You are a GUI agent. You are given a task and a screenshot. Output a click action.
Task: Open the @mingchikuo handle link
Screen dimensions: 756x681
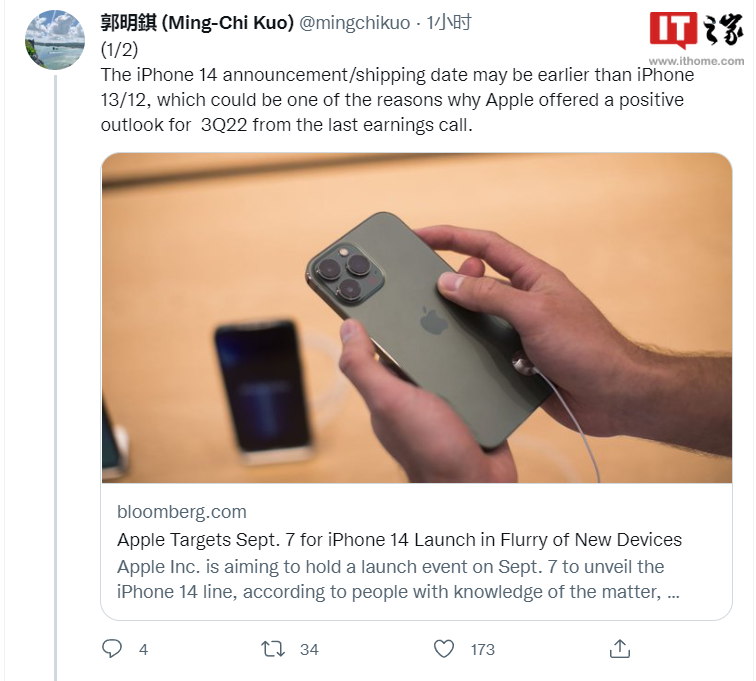click(354, 23)
